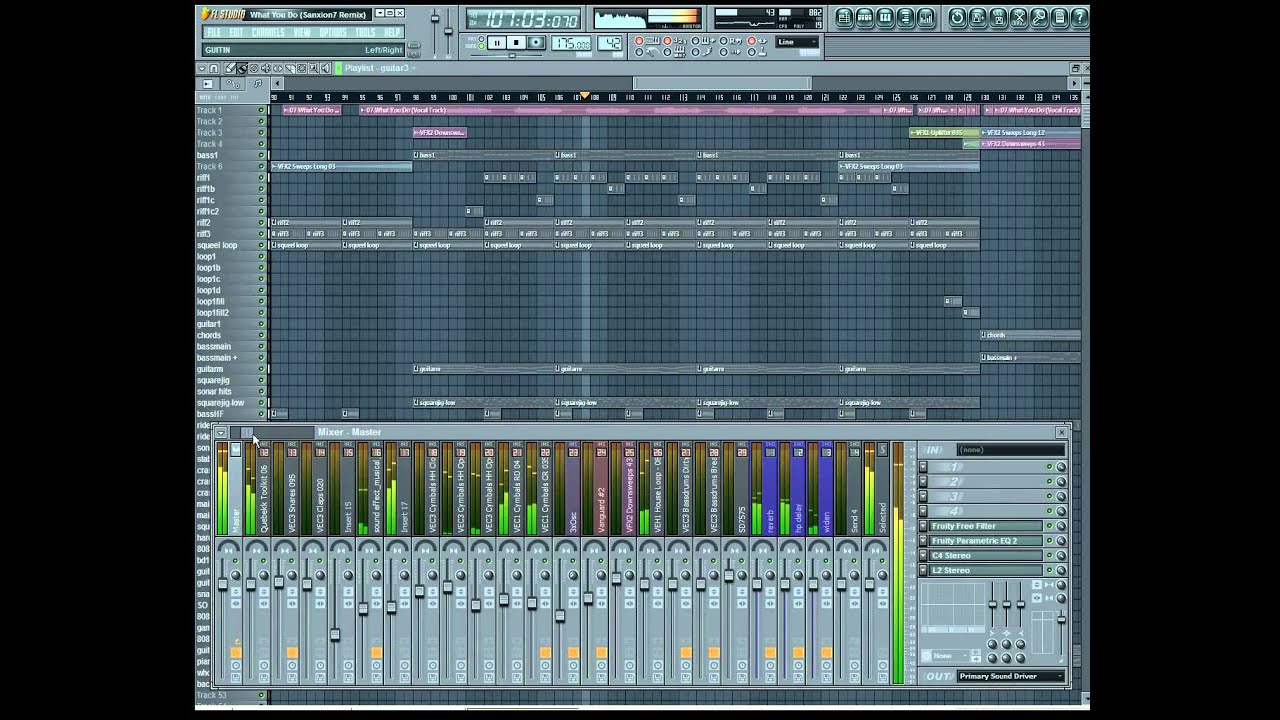The height and width of the screenshot is (720, 1280).
Task: Mute the riff1 playlist track
Action: click(x=262, y=178)
